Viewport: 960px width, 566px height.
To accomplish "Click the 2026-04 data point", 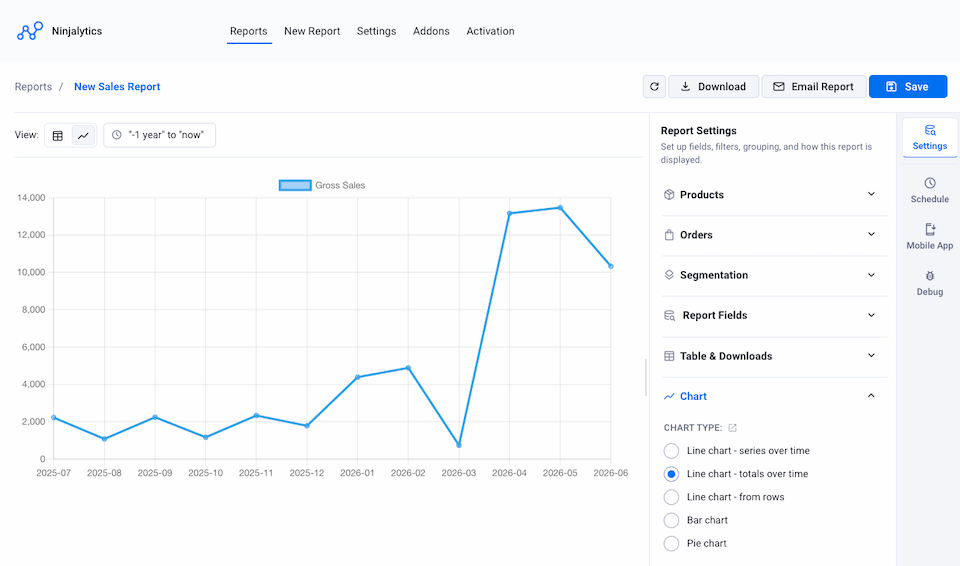I will [x=509, y=213].
